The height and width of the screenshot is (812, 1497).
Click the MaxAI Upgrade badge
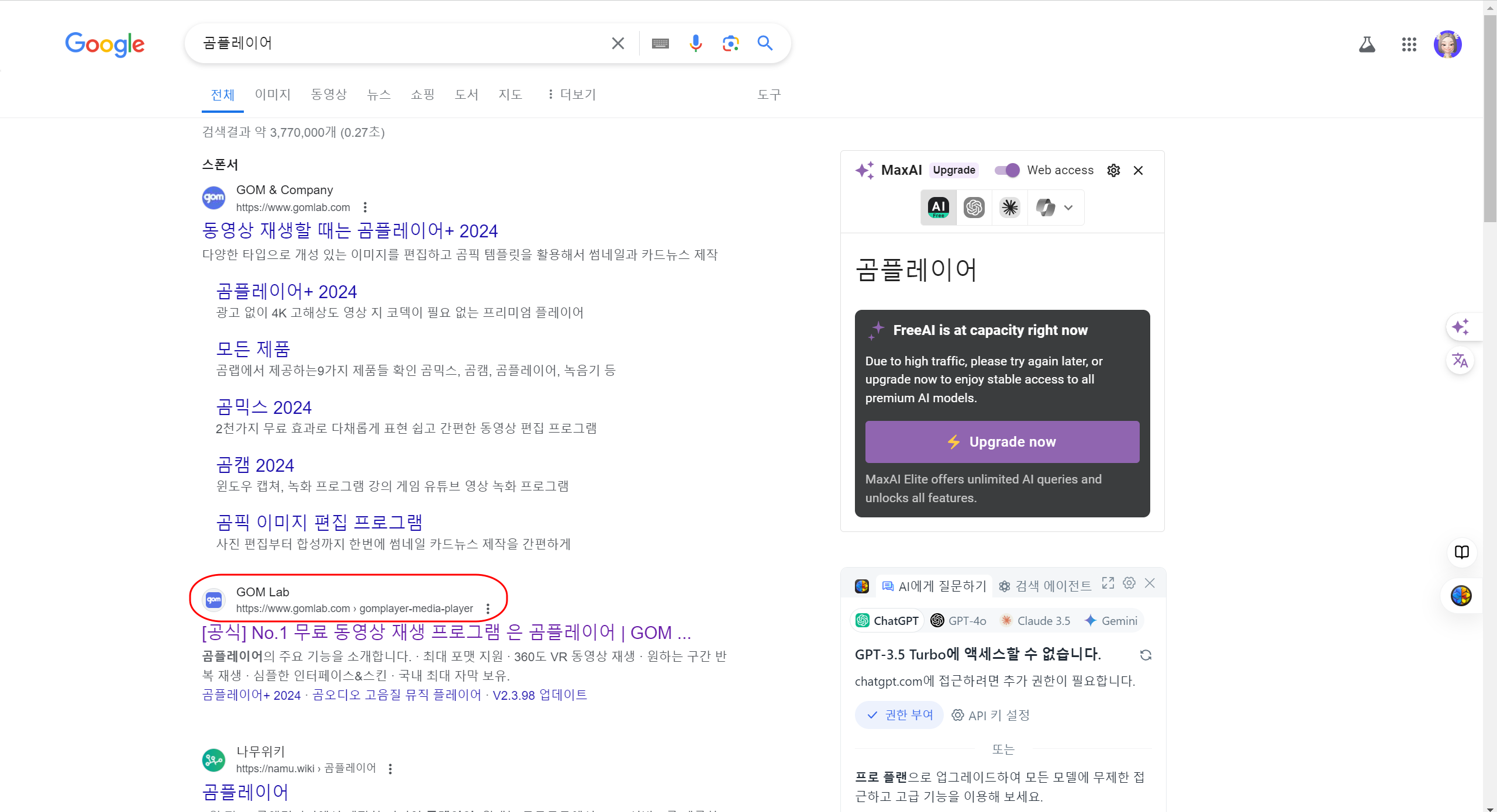click(954, 170)
